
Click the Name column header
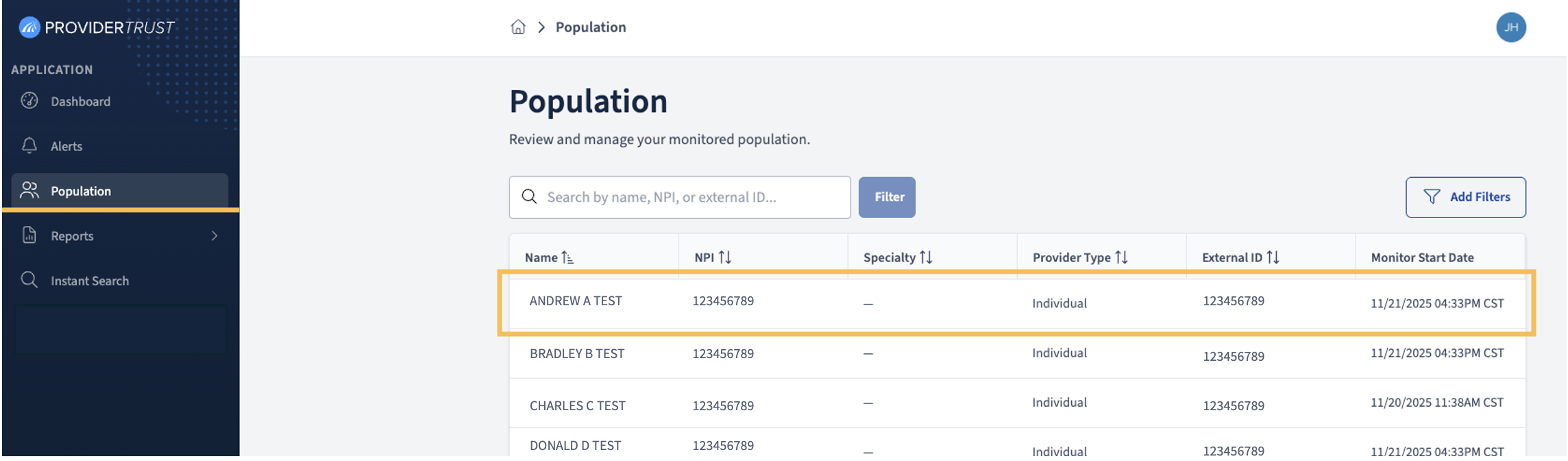pyautogui.click(x=541, y=258)
